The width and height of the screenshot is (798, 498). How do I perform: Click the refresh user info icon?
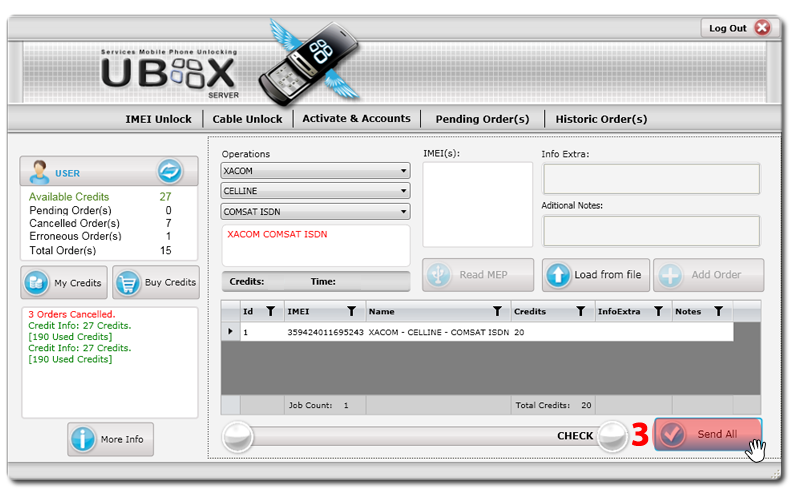click(169, 171)
